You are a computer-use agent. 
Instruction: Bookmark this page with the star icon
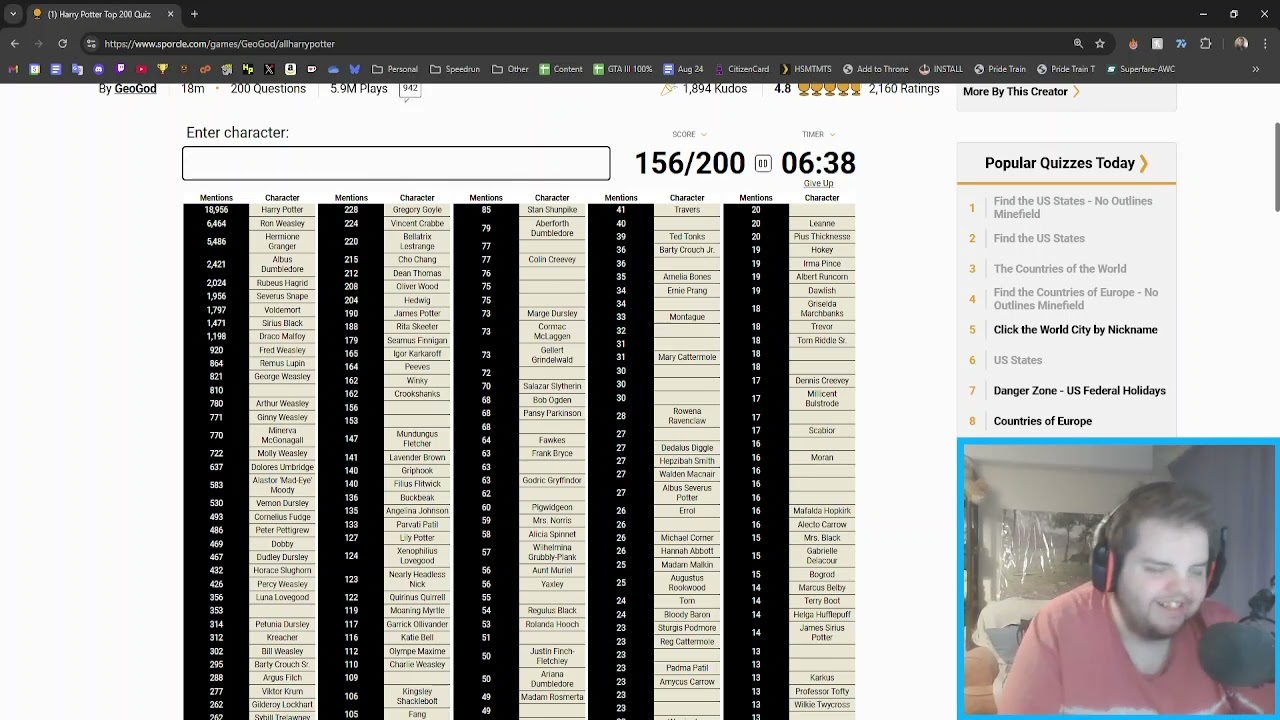(1100, 44)
